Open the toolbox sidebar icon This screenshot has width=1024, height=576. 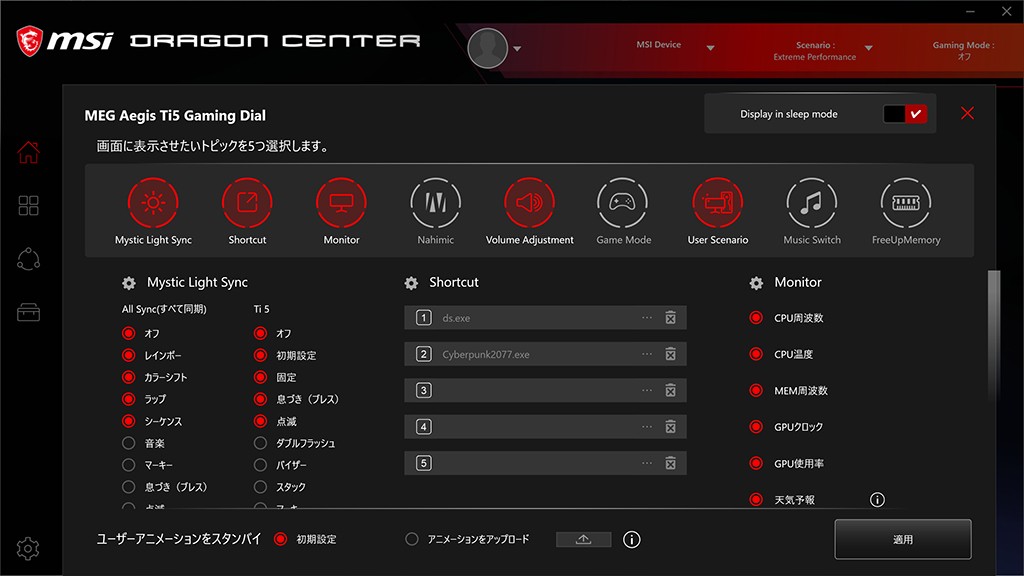[x=28, y=312]
